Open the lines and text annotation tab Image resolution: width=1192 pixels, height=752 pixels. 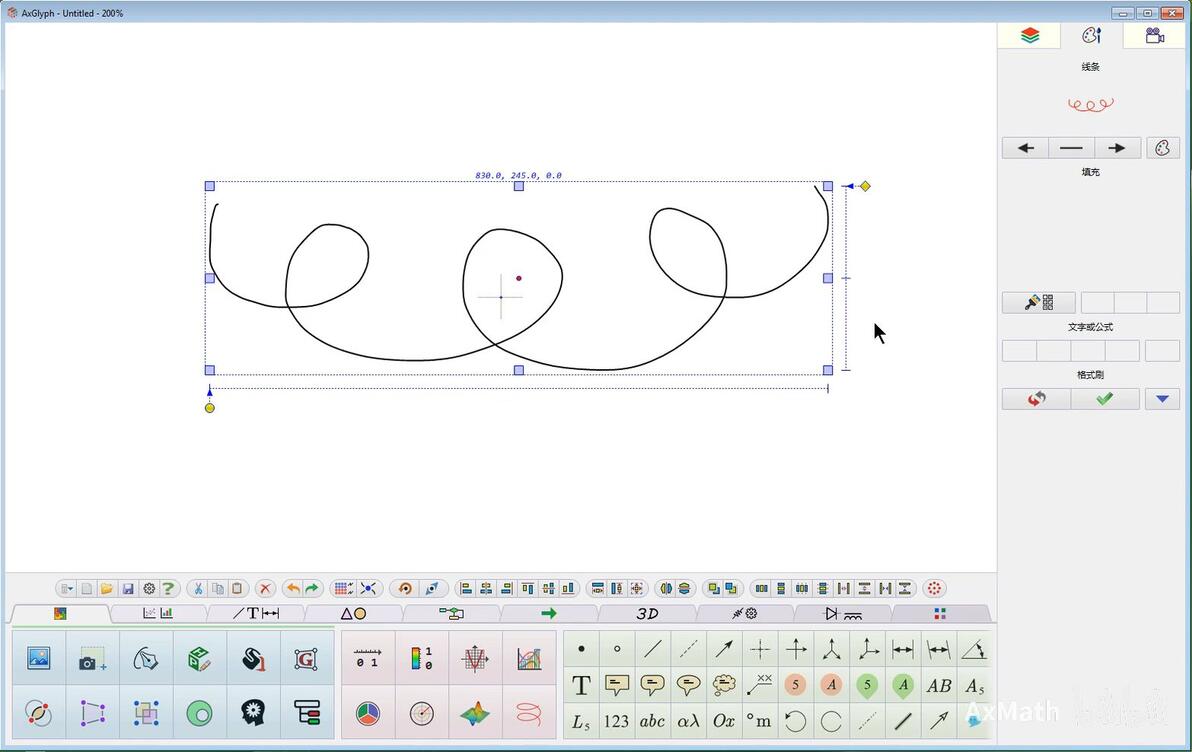click(x=255, y=613)
